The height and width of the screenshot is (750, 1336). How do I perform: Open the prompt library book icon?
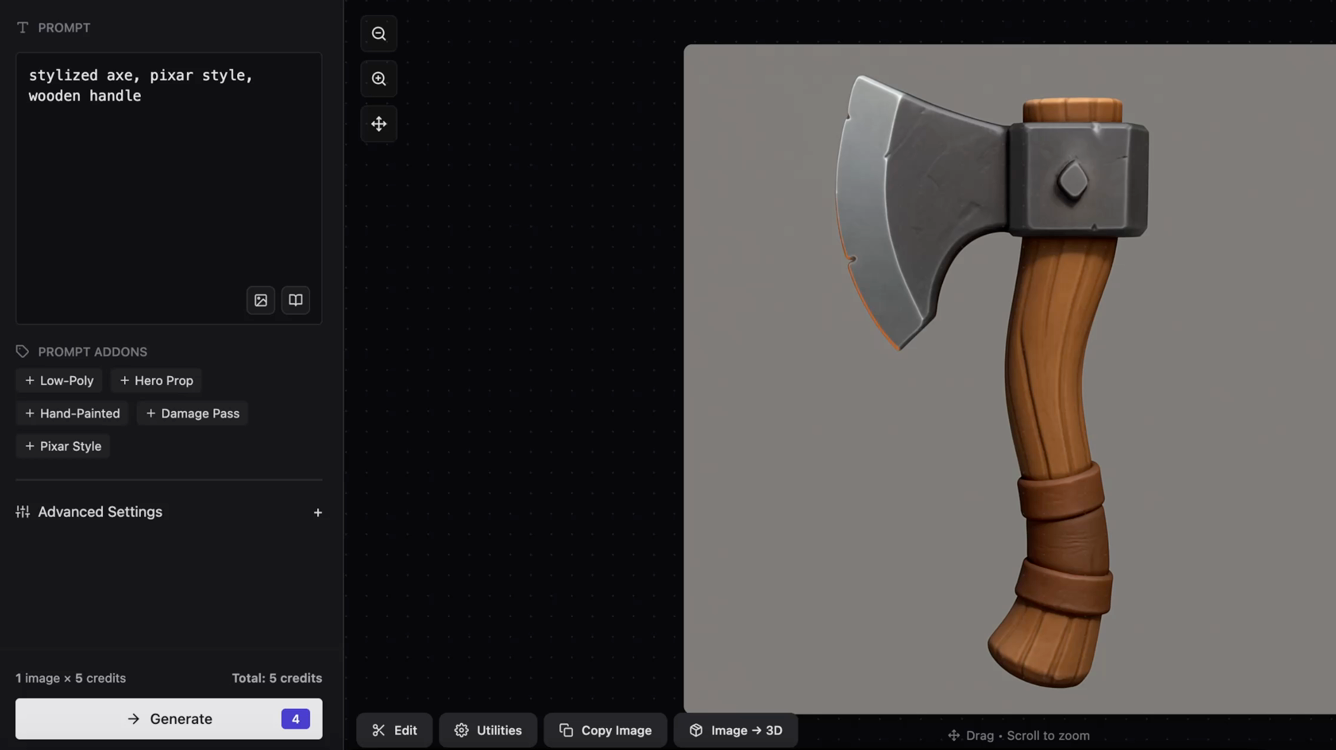pyautogui.click(x=296, y=300)
